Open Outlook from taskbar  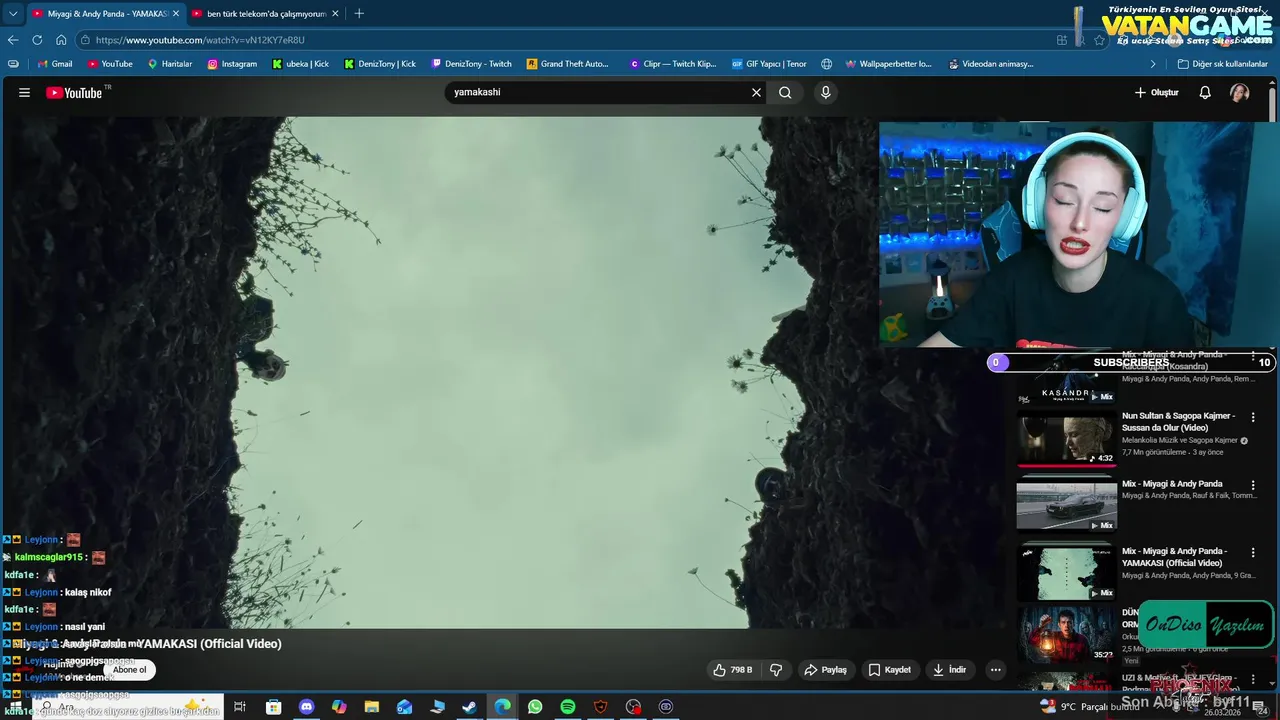404,707
